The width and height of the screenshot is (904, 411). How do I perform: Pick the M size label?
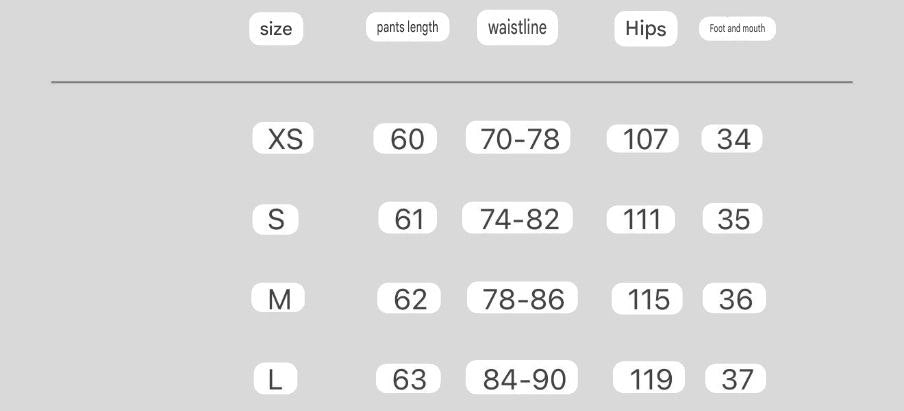(x=279, y=298)
